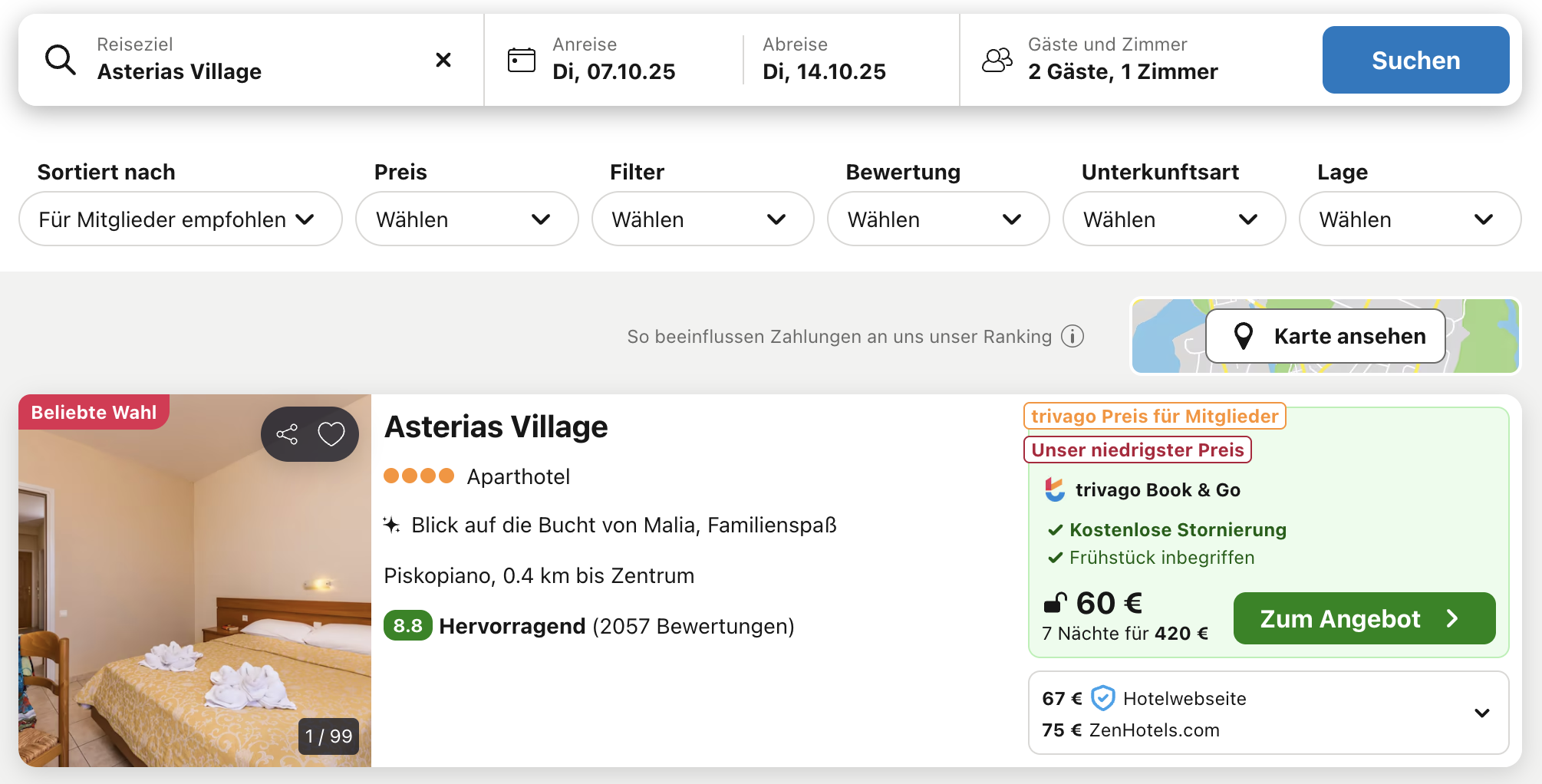
Task: Click the 1 / 99 photo counter
Action: pyautogui.click(x=328, y=736)
